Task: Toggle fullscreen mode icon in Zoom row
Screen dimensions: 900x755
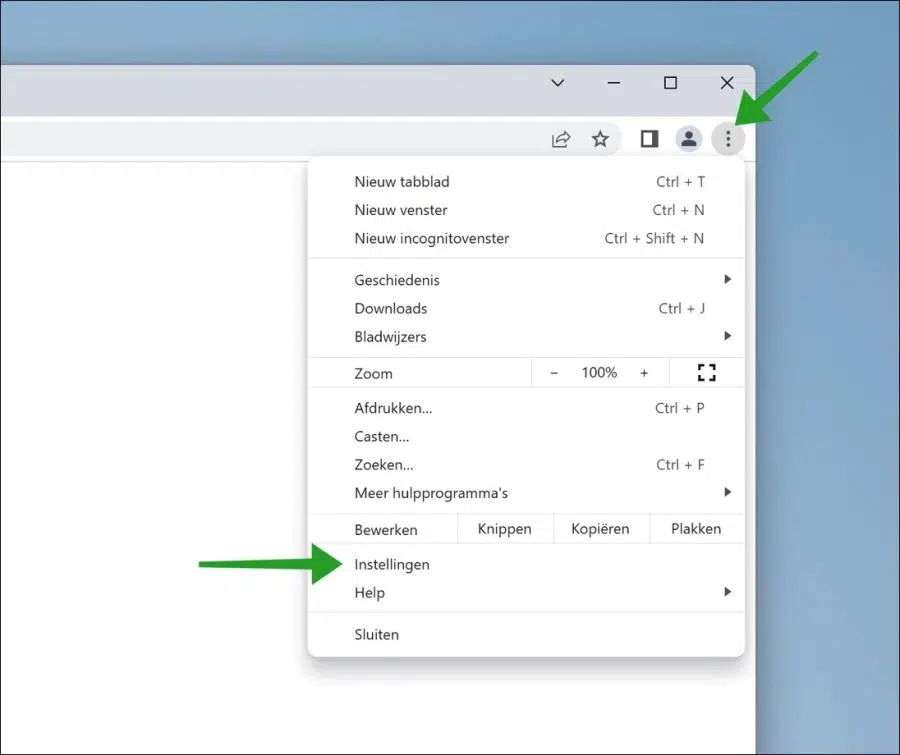Action: [707, 373]
